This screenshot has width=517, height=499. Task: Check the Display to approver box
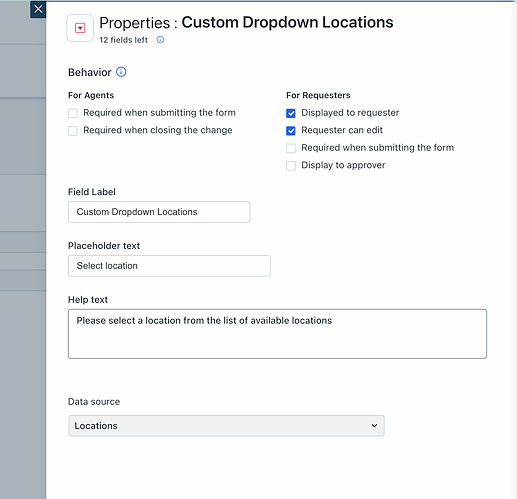(291, 166)
